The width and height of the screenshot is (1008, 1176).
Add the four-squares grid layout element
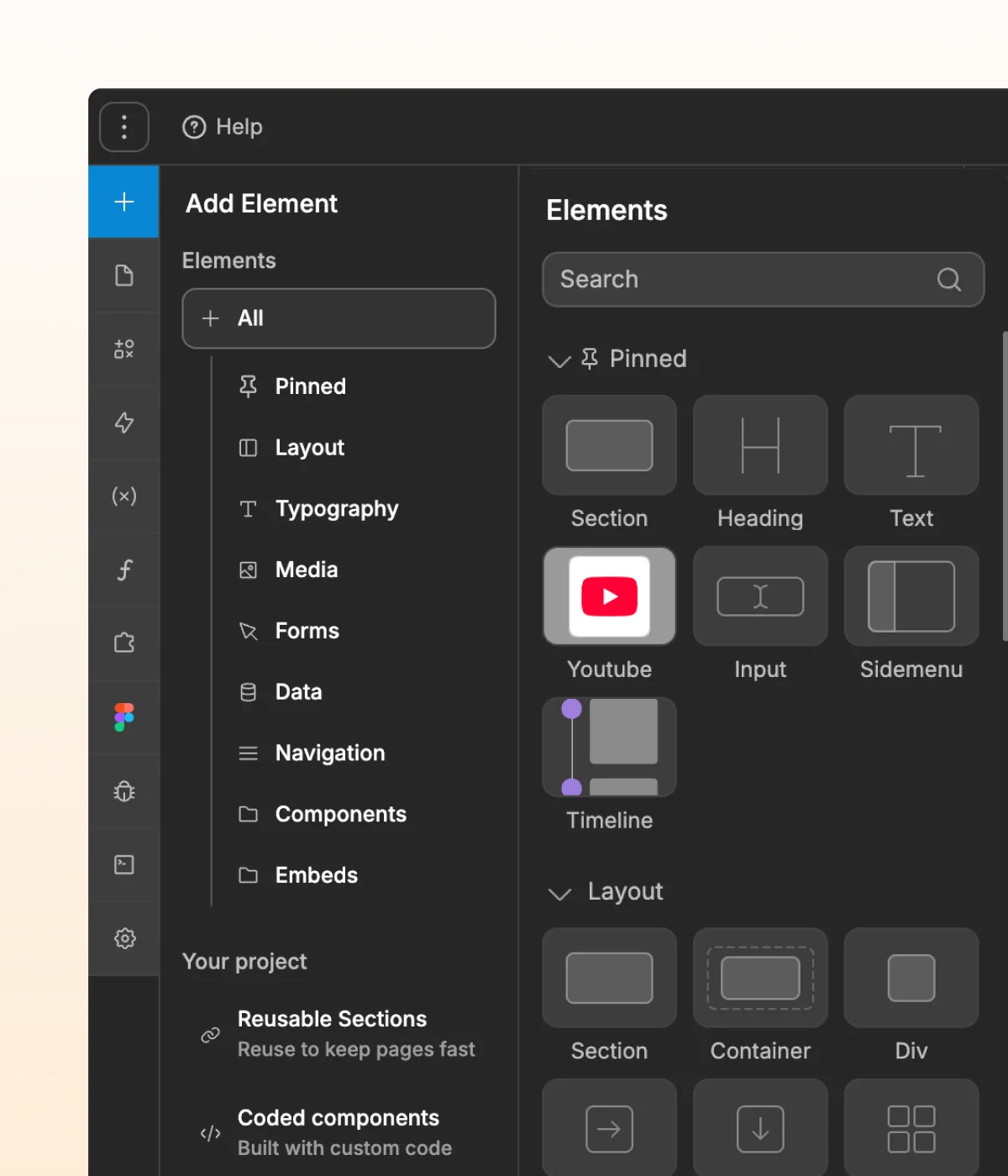911,1128
